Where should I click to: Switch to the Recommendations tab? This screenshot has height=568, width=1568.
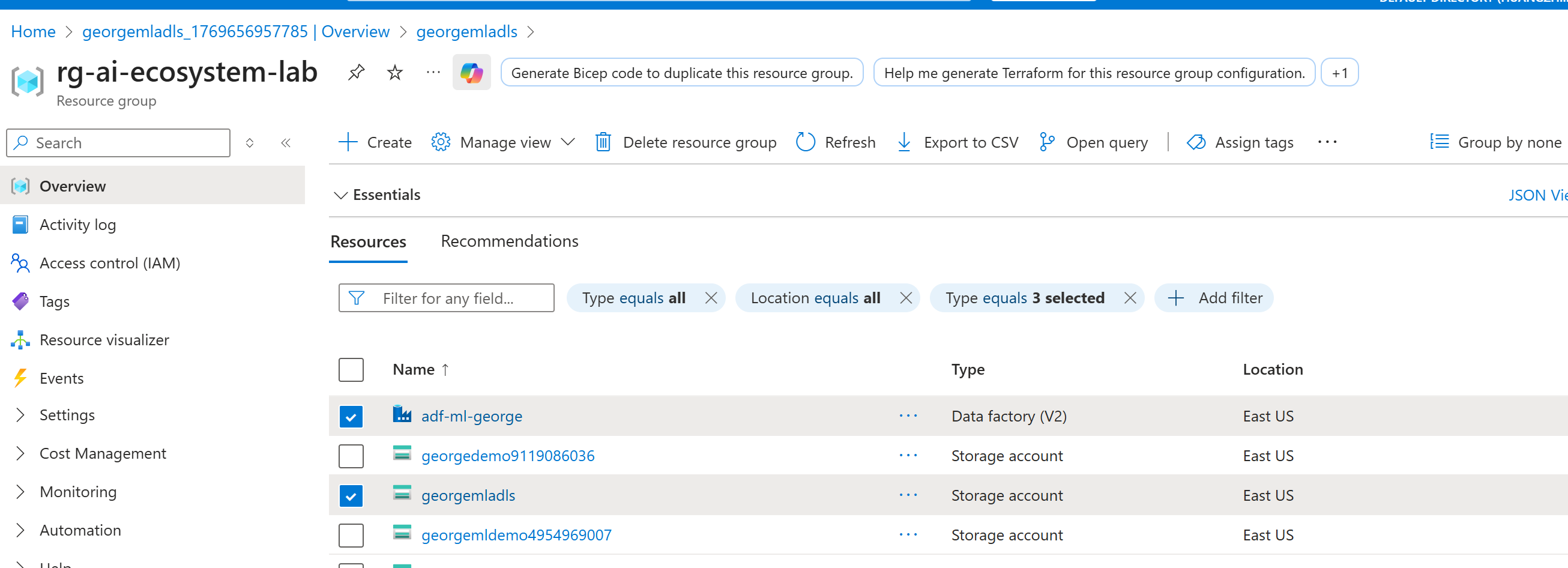click(x=510, y=241)
